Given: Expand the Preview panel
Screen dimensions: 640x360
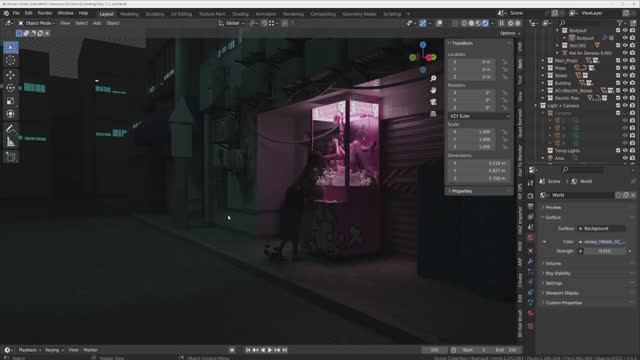Looking at the screenshot, I should click(x=552, y=207).
